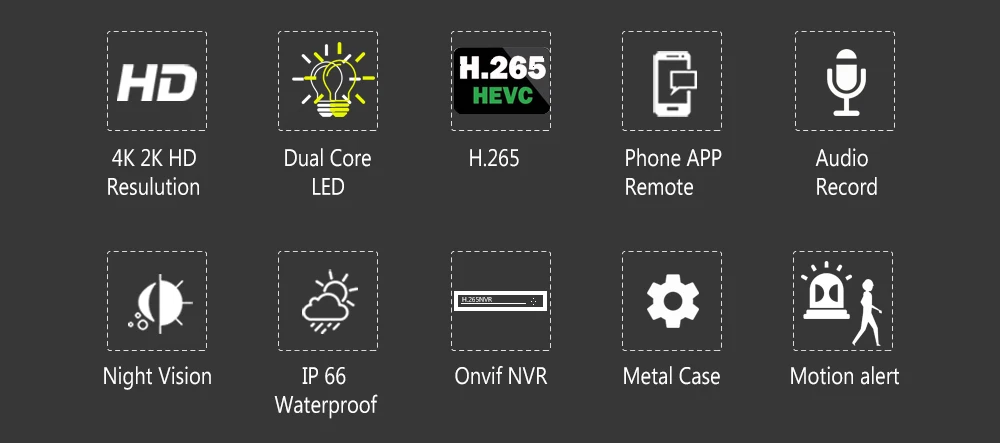
Task: Click the Audio Record microphone icon
Action: [846, 82]
